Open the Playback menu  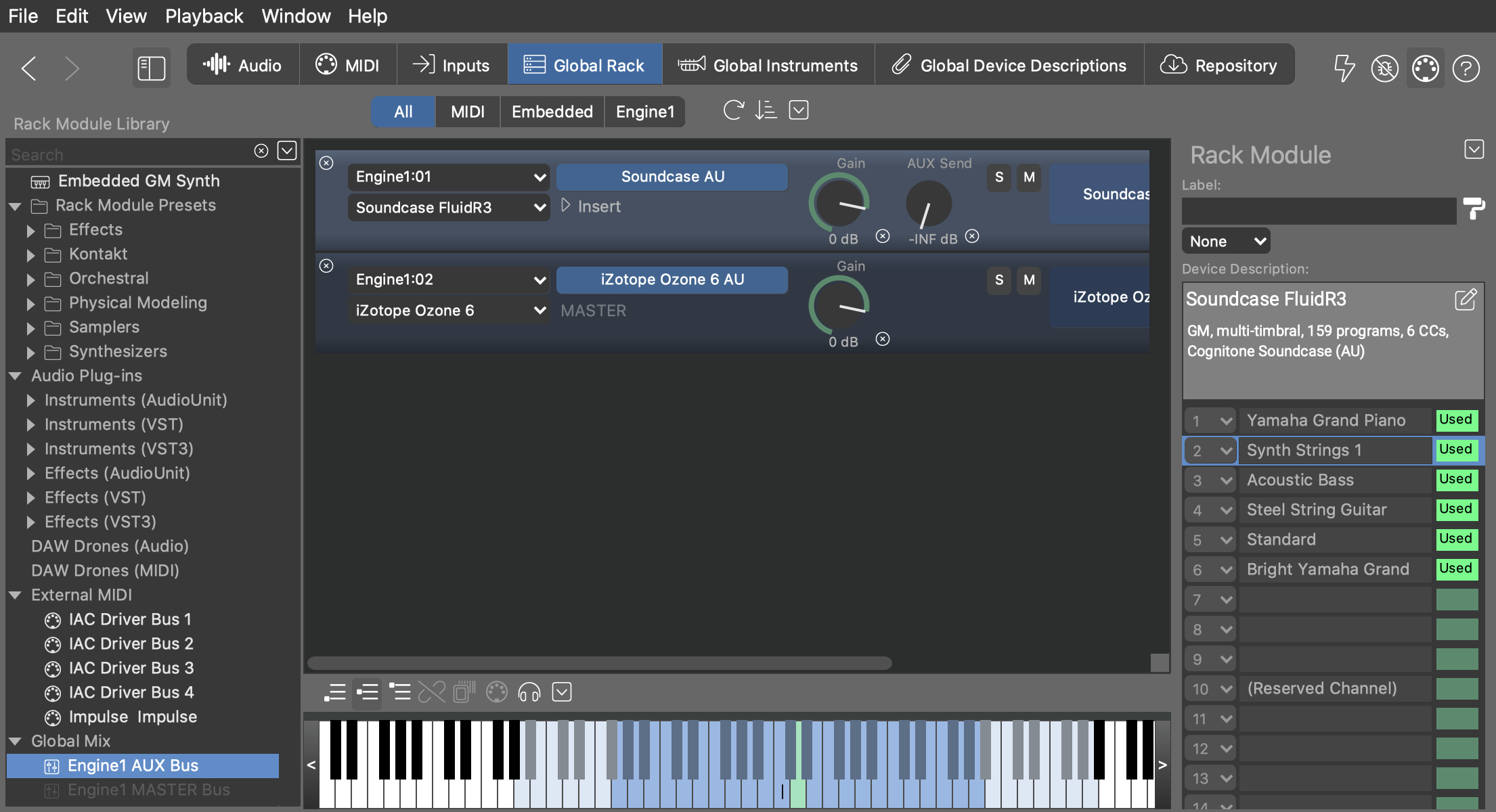[x=204, y=16]
